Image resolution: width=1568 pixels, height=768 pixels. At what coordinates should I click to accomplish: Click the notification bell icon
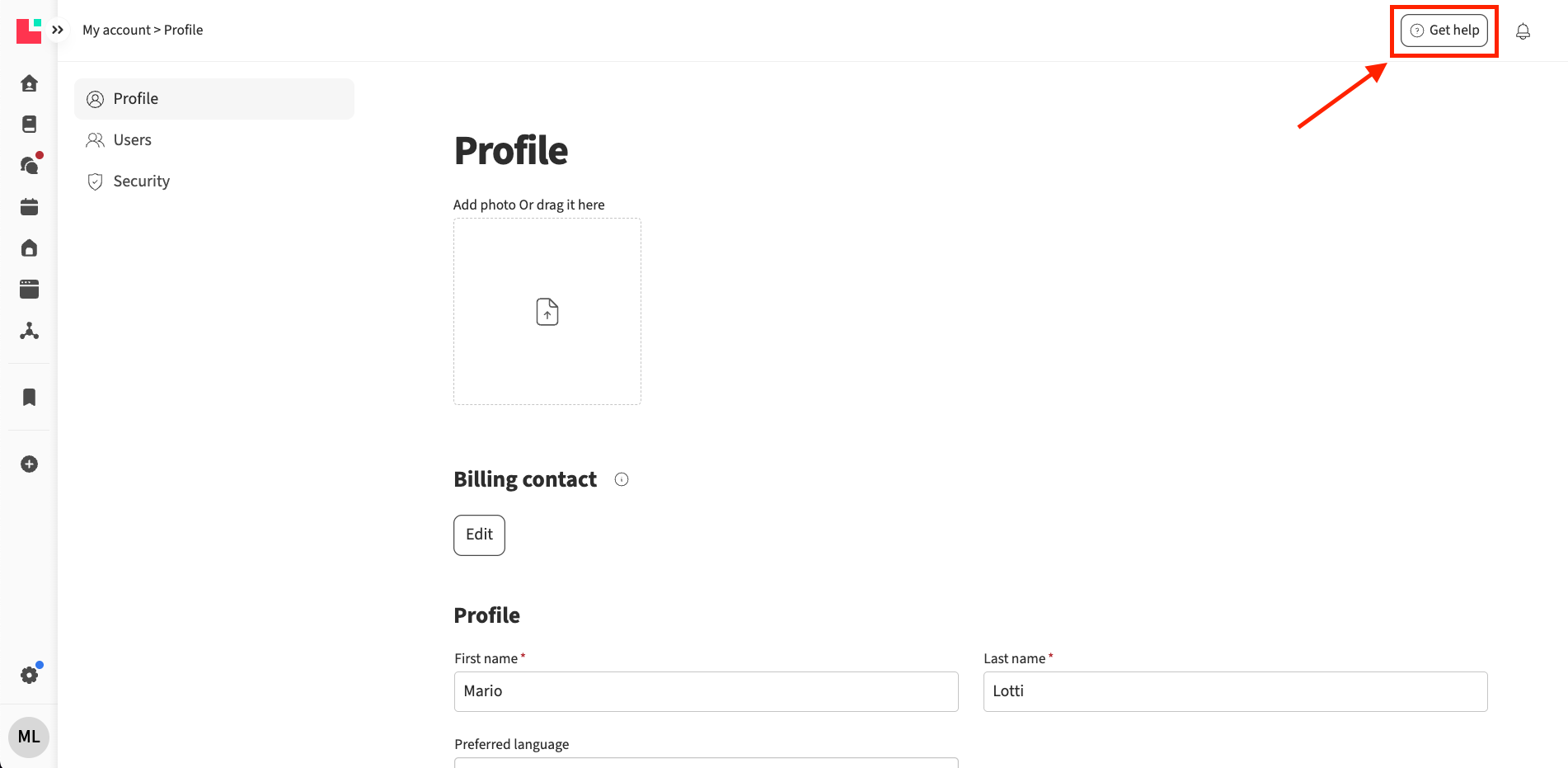(1523, 31)
